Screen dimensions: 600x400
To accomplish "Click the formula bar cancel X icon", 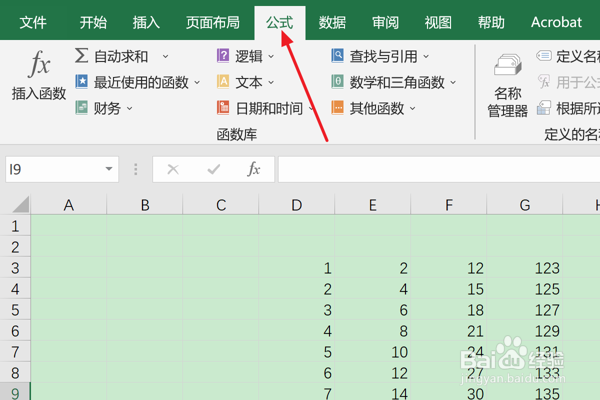I will tap(173, 169).
